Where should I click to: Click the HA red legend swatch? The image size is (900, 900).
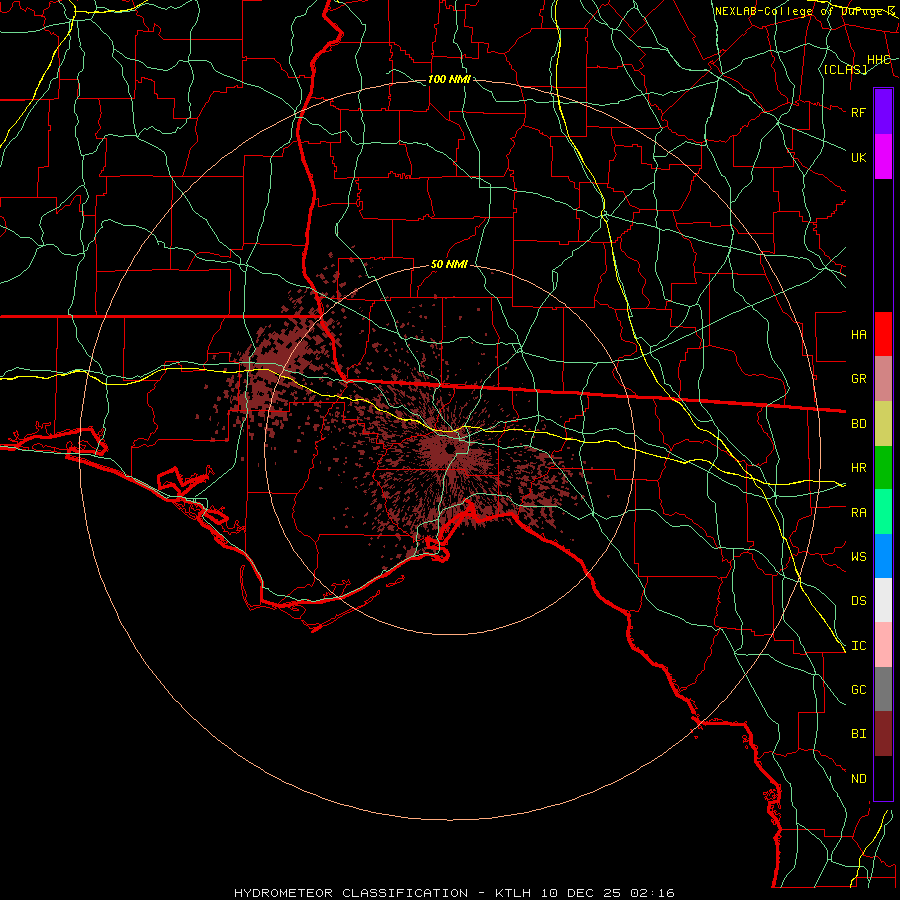pos(883,334)
